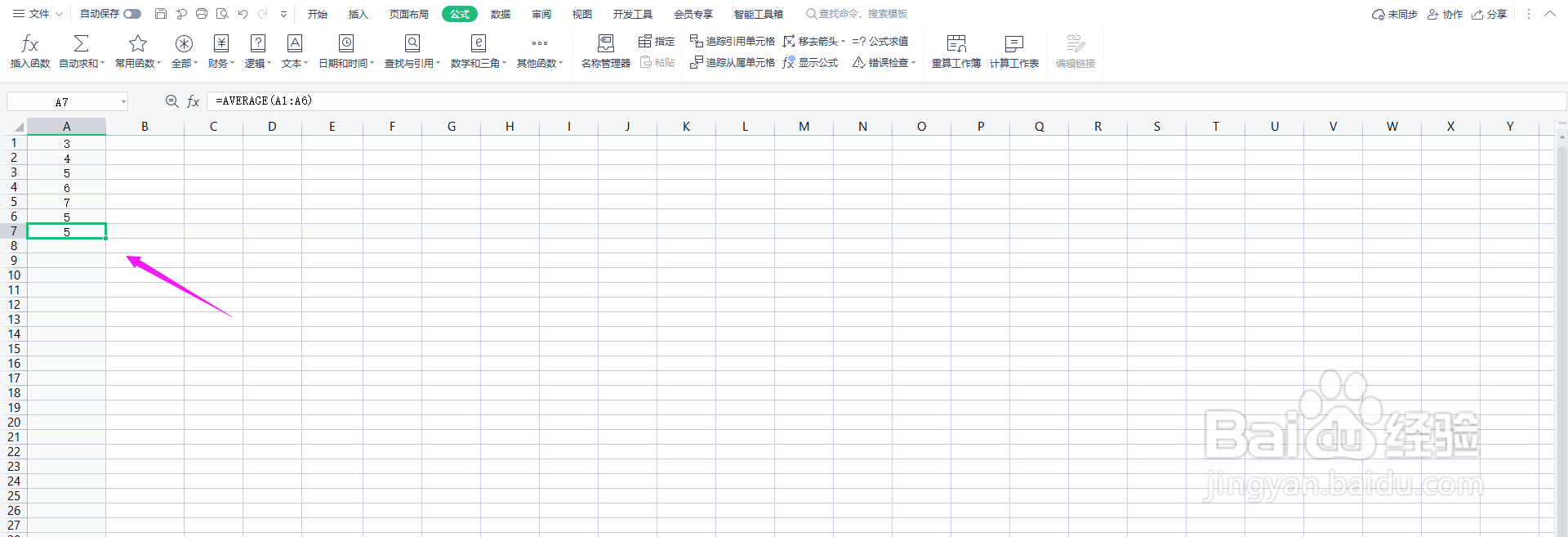The image size is (1568, 537).
Task: Click the formula bar showing =AVERAGE(A1:A6)
Action: (886, 101)
